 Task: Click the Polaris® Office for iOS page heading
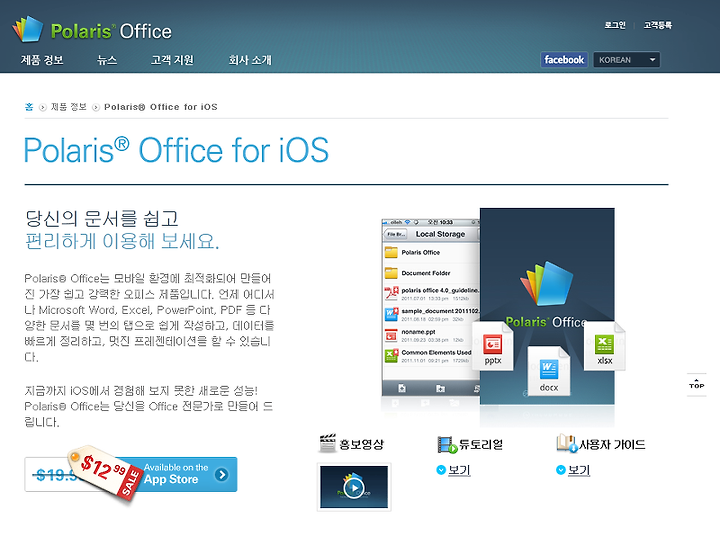(x=176, y=150)
